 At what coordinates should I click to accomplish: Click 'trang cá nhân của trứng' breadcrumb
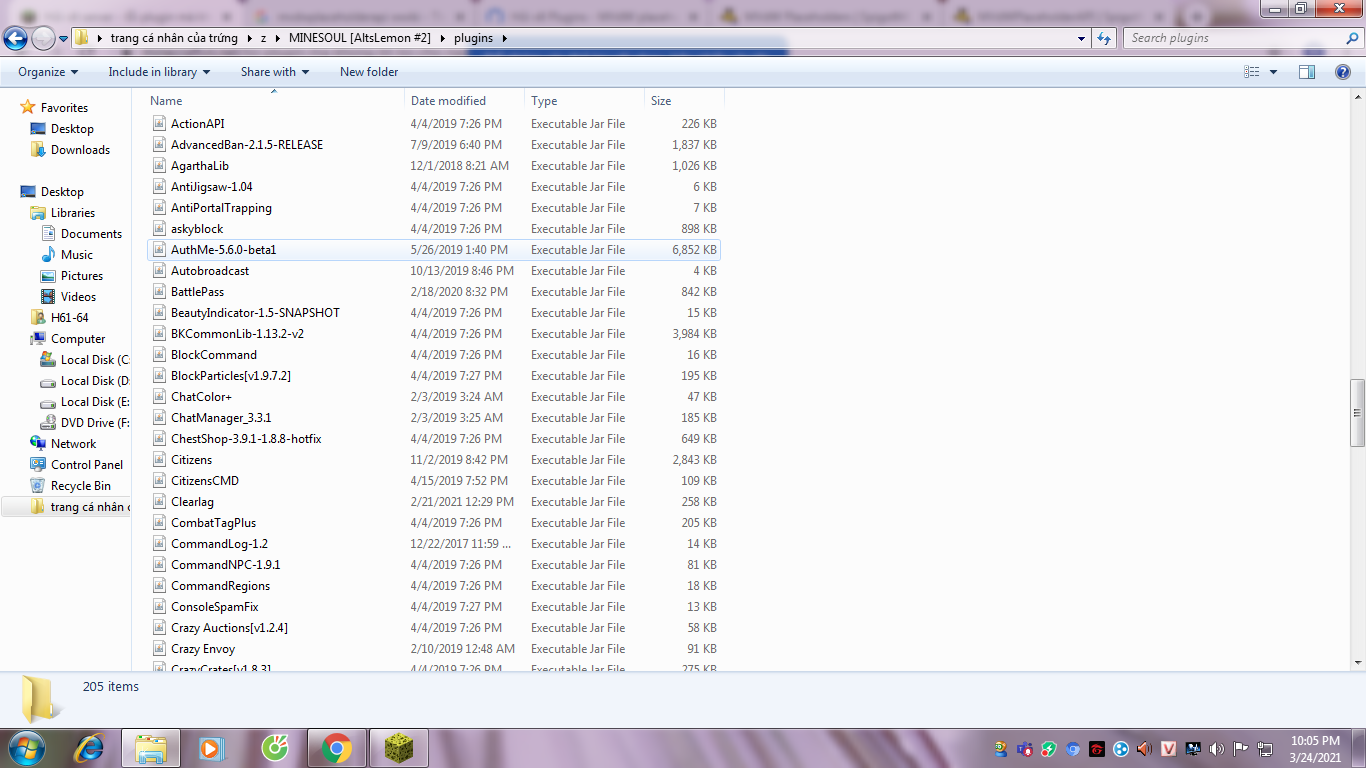tap(174, 38)
